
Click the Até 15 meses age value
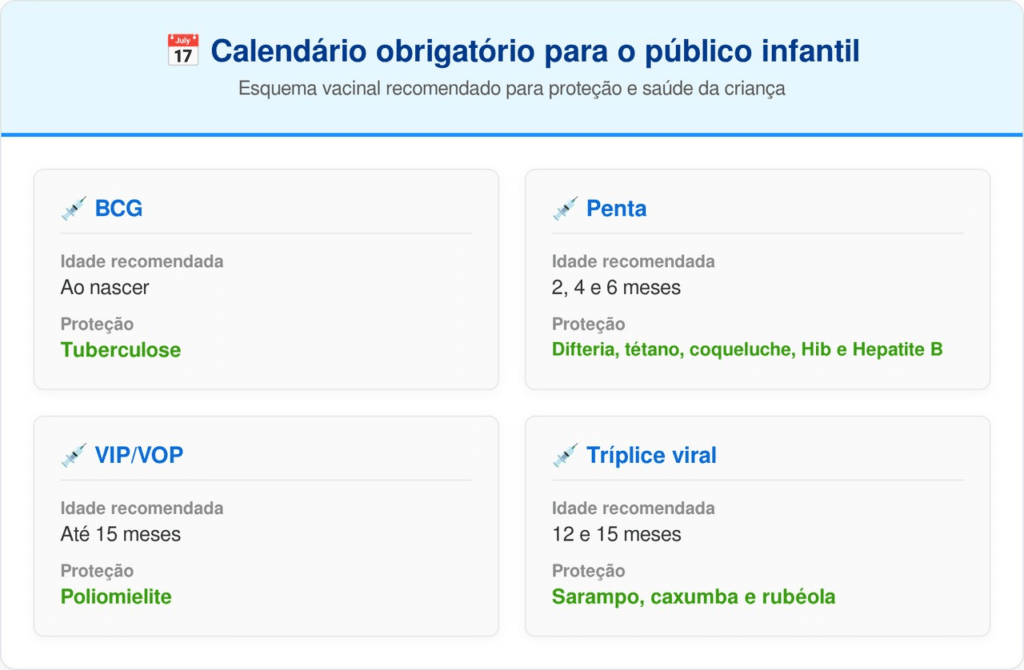pyautogui.click(x=120, y=535)
